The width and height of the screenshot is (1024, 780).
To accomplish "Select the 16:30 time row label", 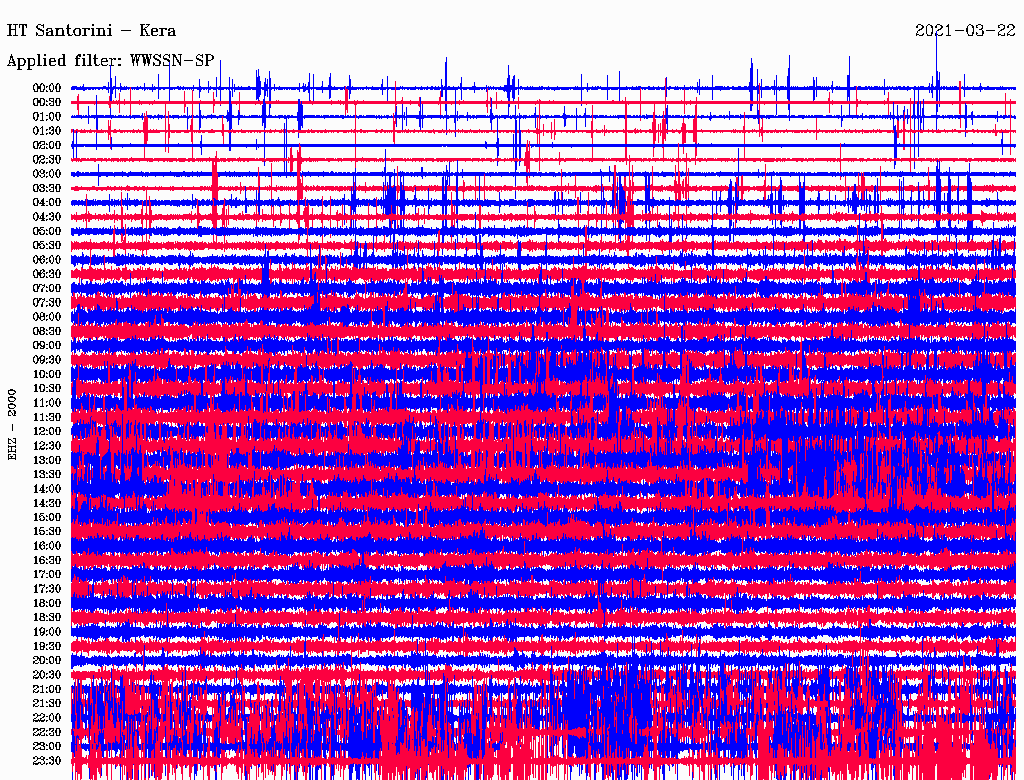I will point(47,561).
